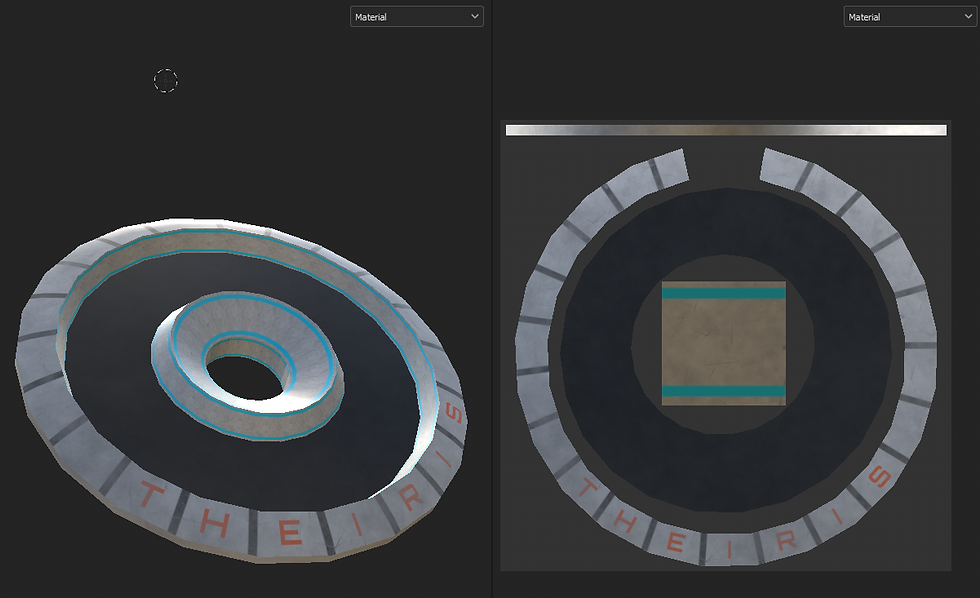The height and width of the screenshot is (598, 980).
Task: Click the letter S in the 2D texture view
Action: click(x=879, y=476)
